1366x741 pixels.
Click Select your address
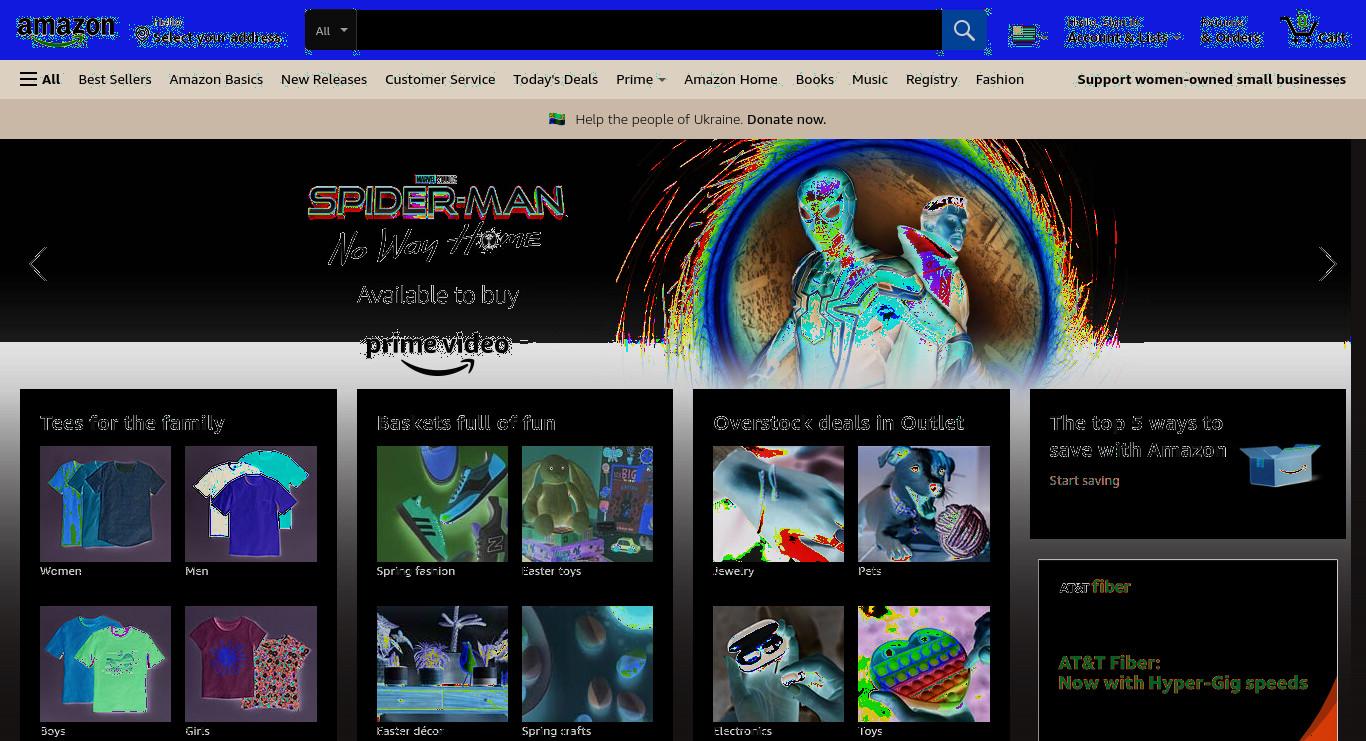pos(218,38)
